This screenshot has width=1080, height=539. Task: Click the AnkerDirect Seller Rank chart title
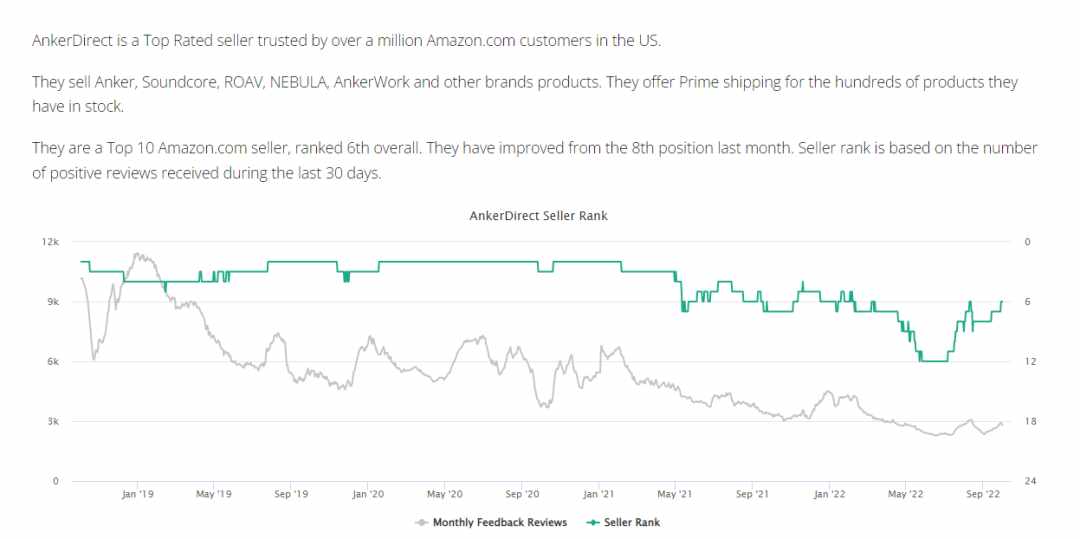(539, 216)
